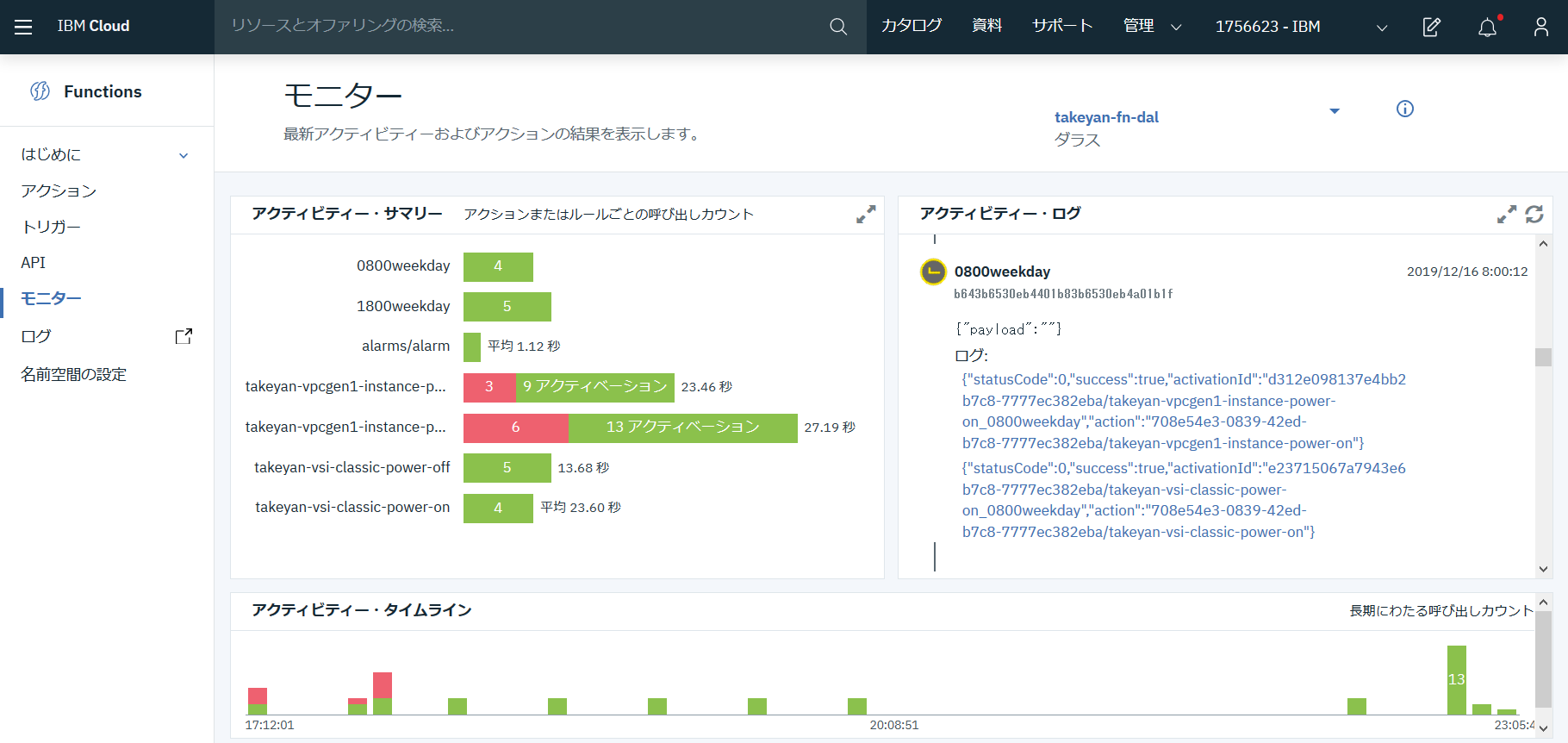Click the {"payload":""} text in log
This screenshot has width=1568, height=743.
pos(1008,329)
